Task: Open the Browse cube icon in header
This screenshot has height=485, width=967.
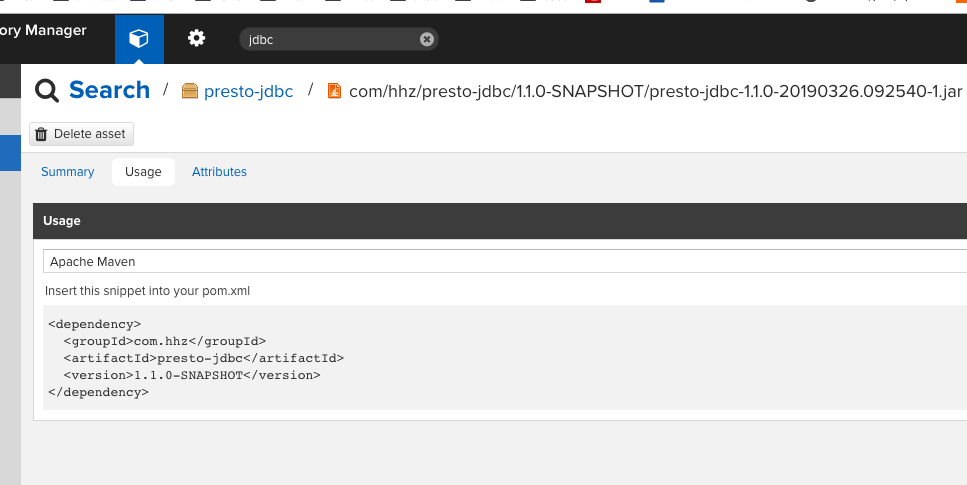Action: pyautogui.click(x=139, y=39)
